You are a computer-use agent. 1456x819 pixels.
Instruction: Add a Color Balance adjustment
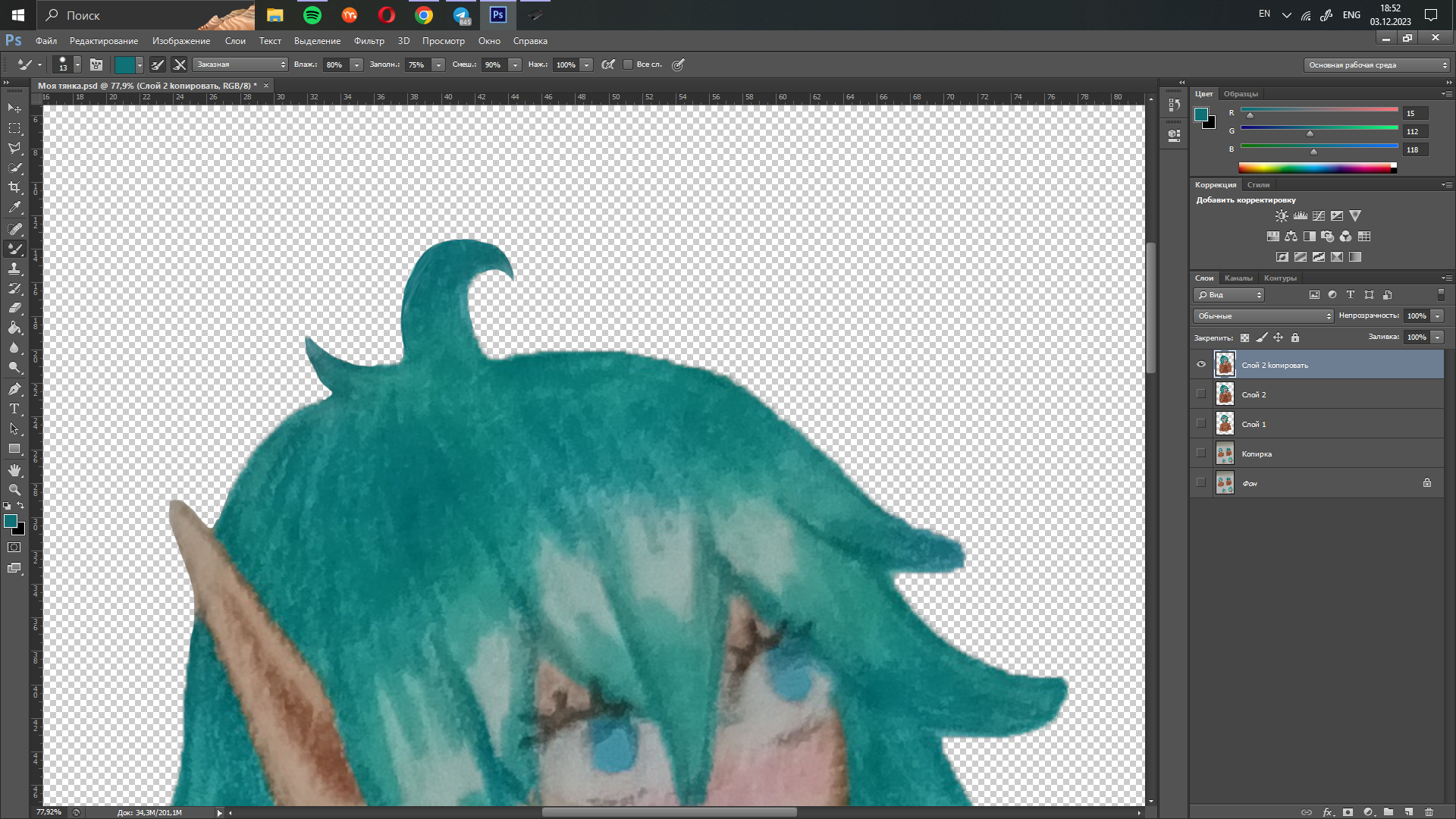pos(1291,237)
